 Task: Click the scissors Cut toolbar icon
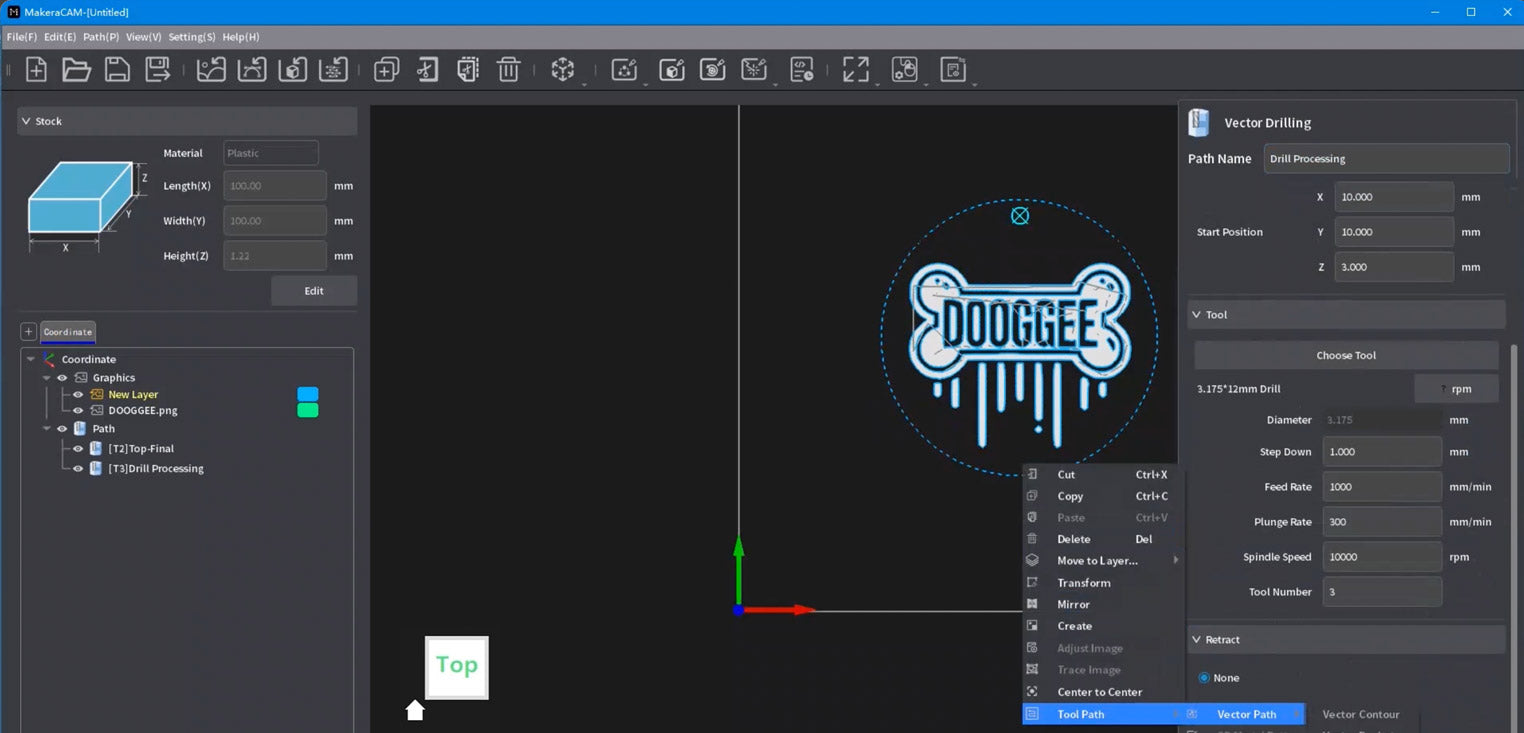[427, 70]
